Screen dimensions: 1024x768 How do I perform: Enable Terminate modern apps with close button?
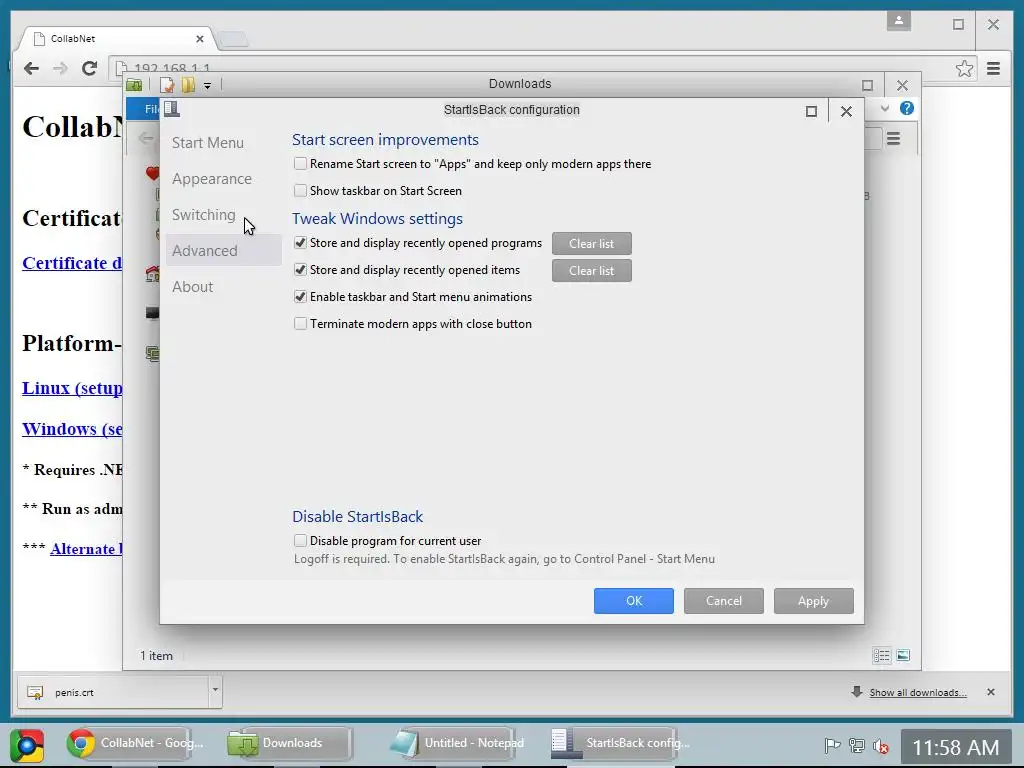click(300, 324)
